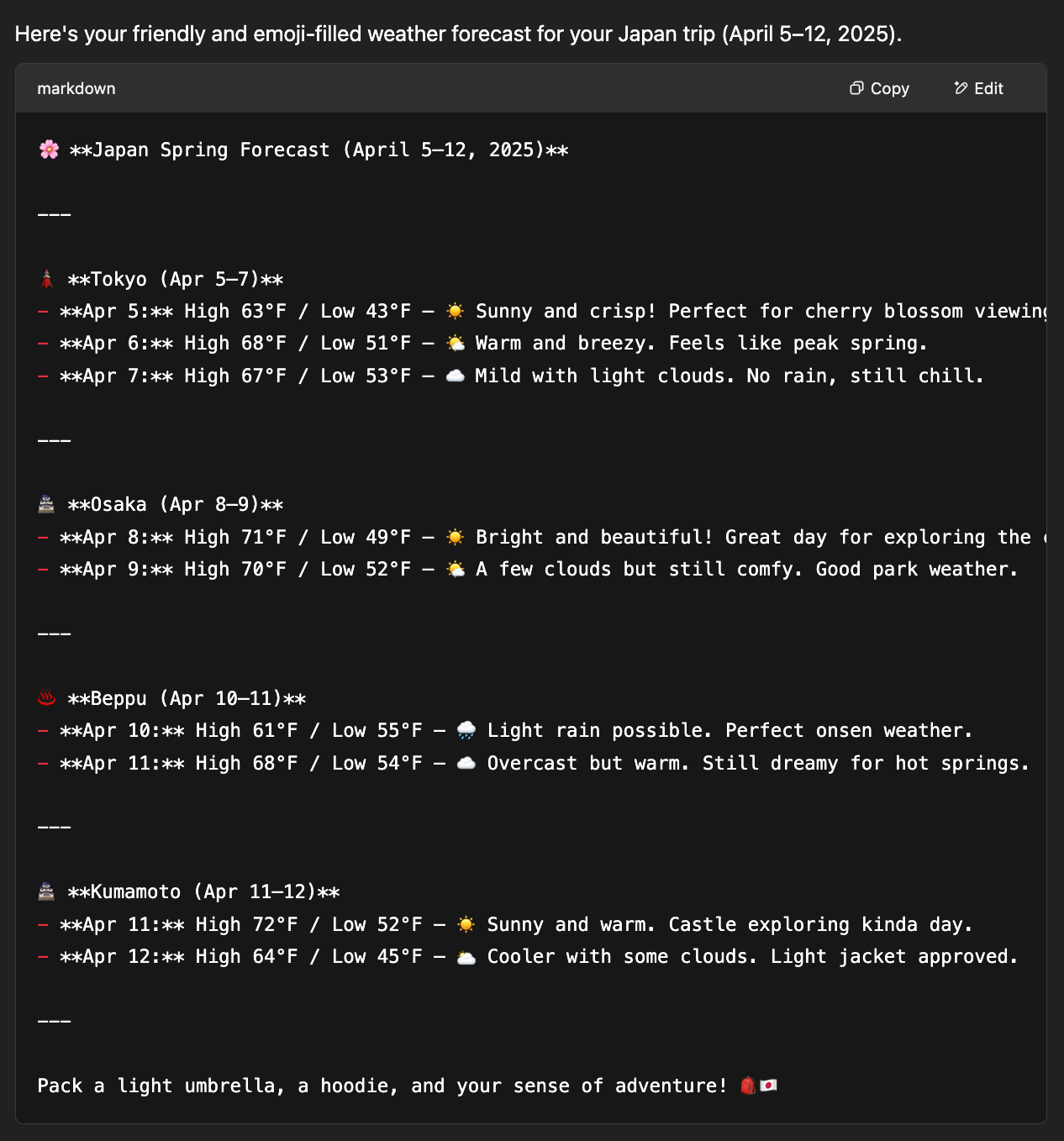Image resolution: width=1064 pixels, height=1141 pixels.
Task: Click the sun emoji on Apr 5 forecast
Action: [453, 310]
